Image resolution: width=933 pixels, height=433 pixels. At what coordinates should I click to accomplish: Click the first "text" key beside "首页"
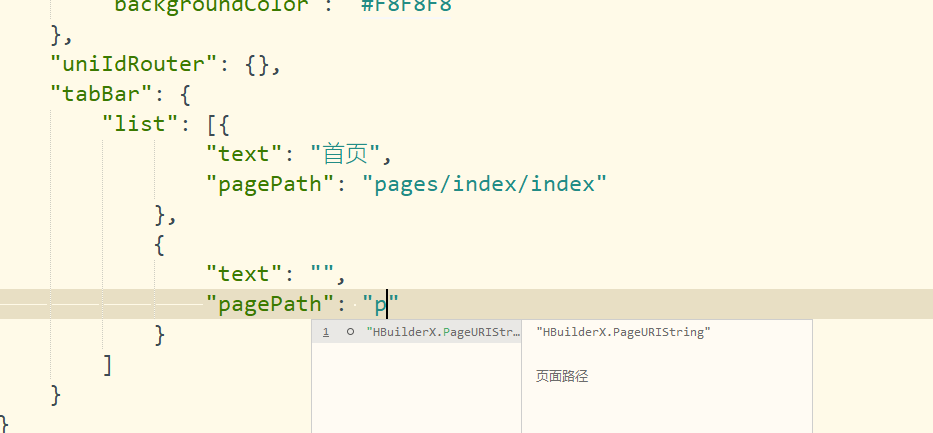point(246,154)
